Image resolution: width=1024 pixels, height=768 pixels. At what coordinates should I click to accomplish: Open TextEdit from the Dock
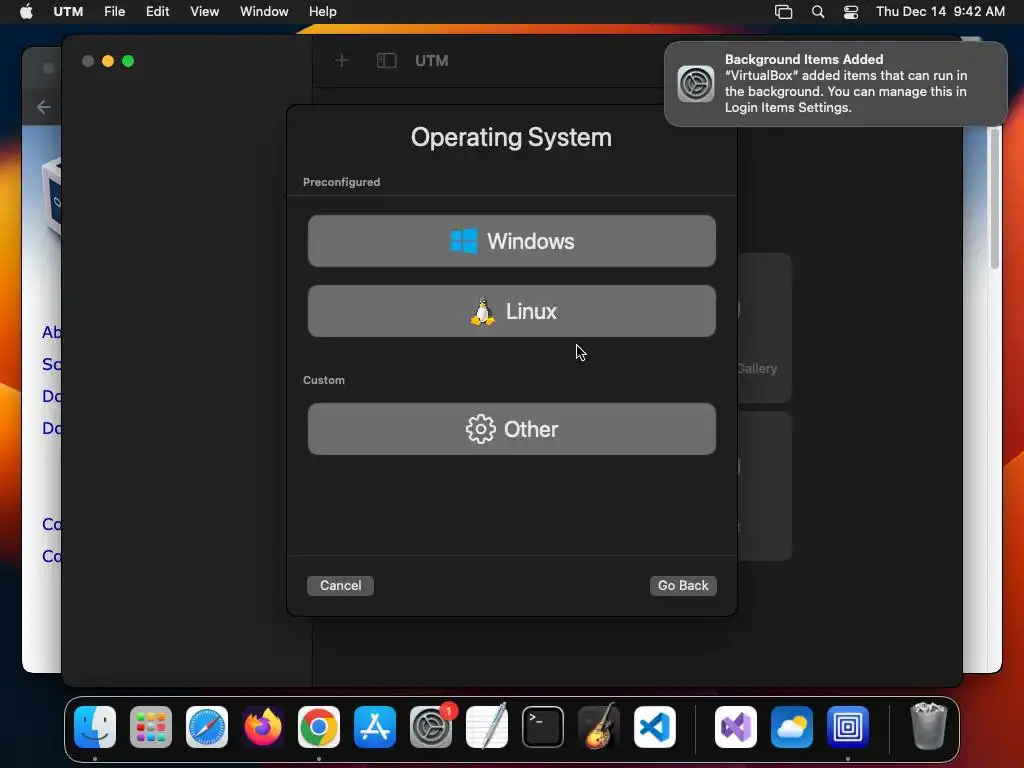[487, 727]
